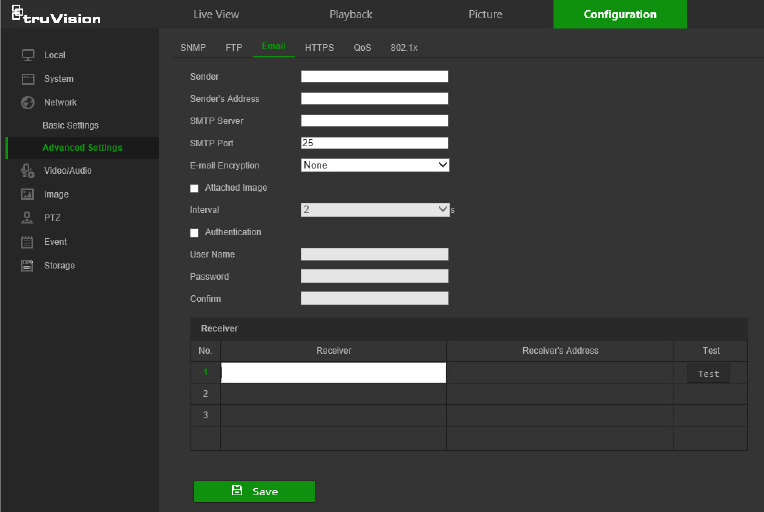Open Local settings in sidebar

(55, 55)
